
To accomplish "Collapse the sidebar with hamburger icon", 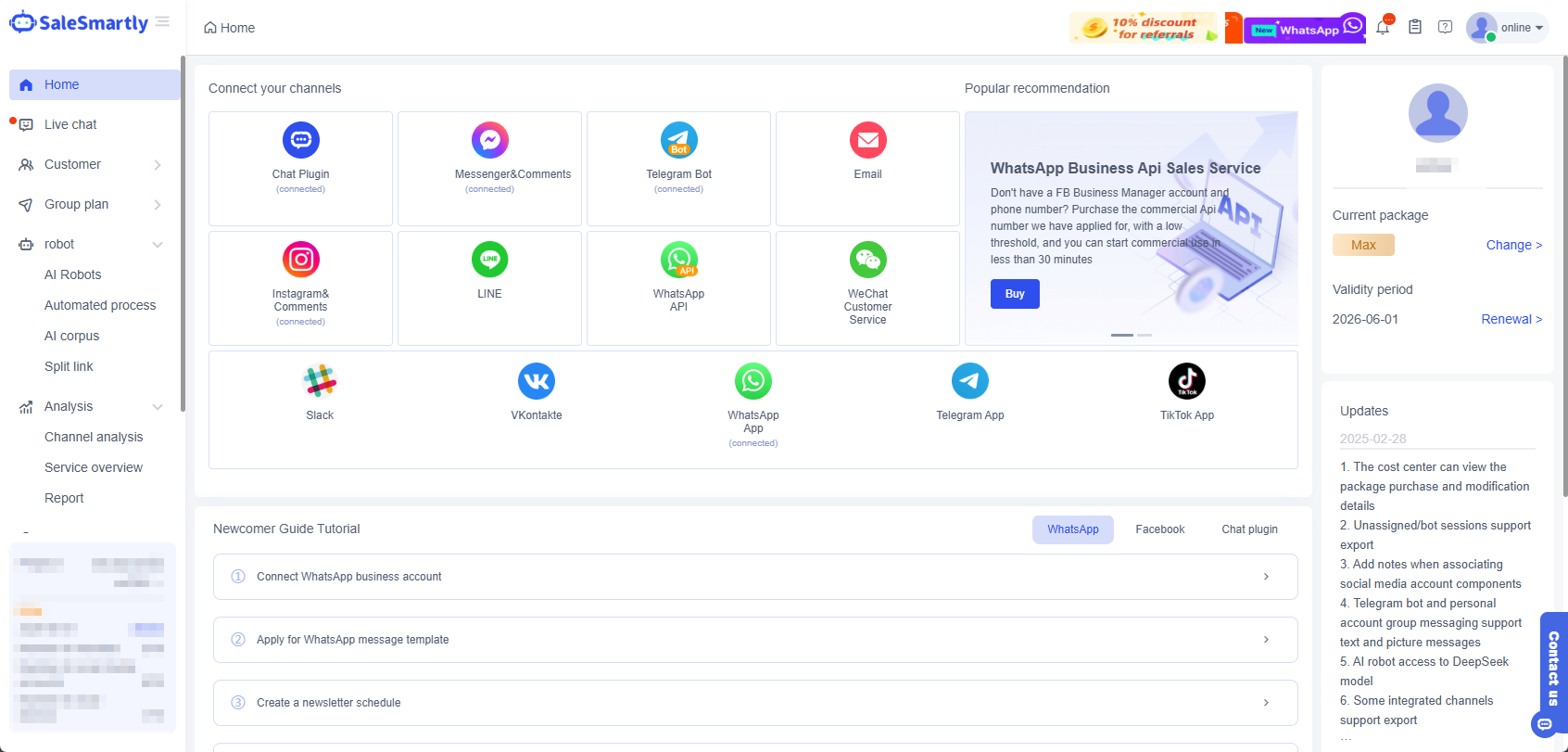I will click(x=163, y=22).
